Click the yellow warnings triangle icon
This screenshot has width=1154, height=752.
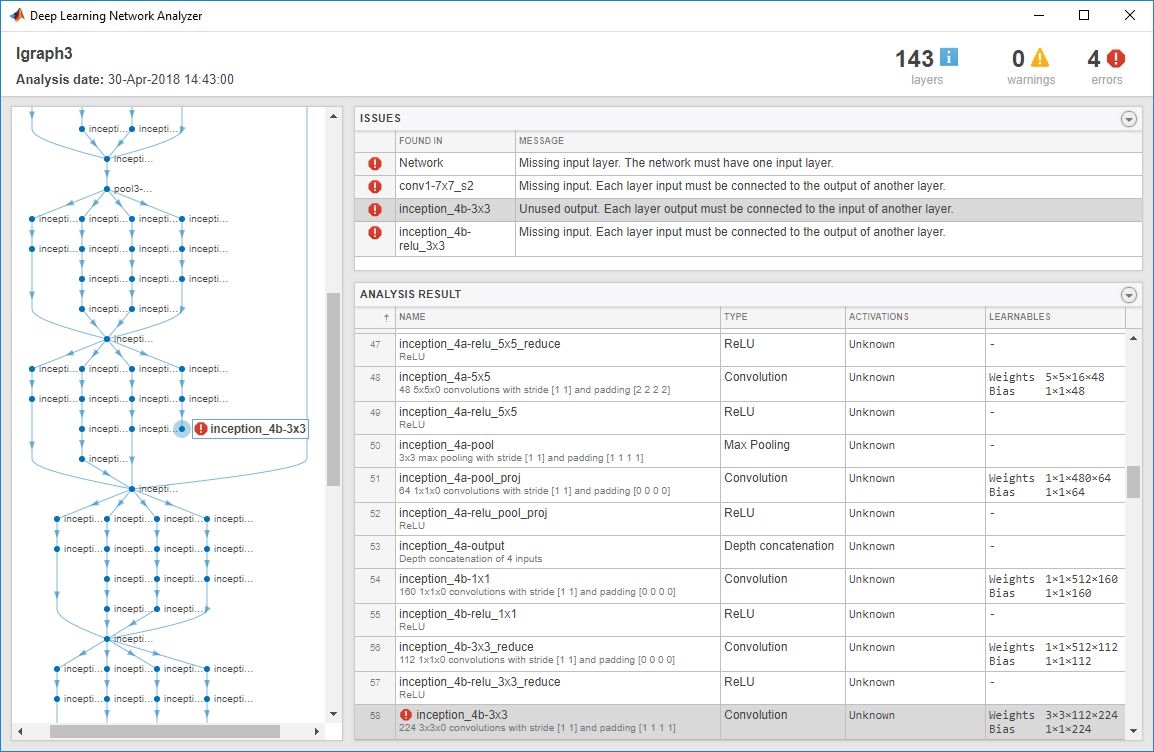[x=1040, y=58]
